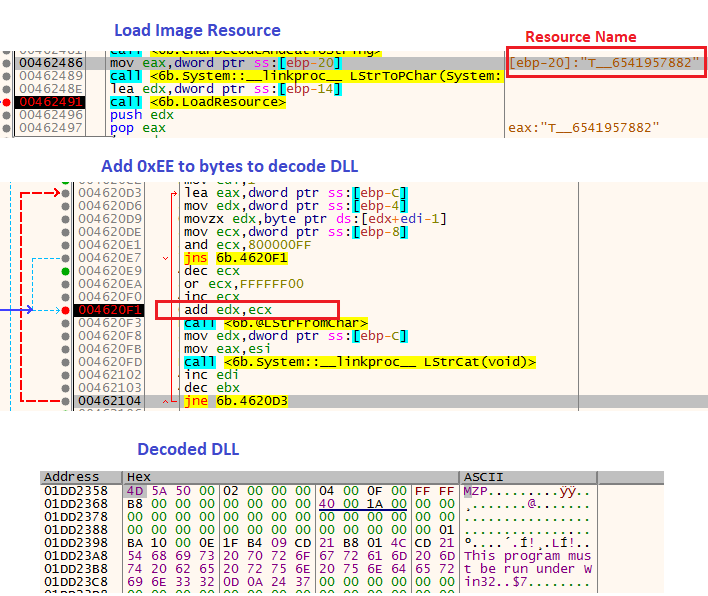The width and height of the screenshot is (708, 596).
Task: Click the lea edx,[ebp-14] instruction
Action: coord(226,89)
